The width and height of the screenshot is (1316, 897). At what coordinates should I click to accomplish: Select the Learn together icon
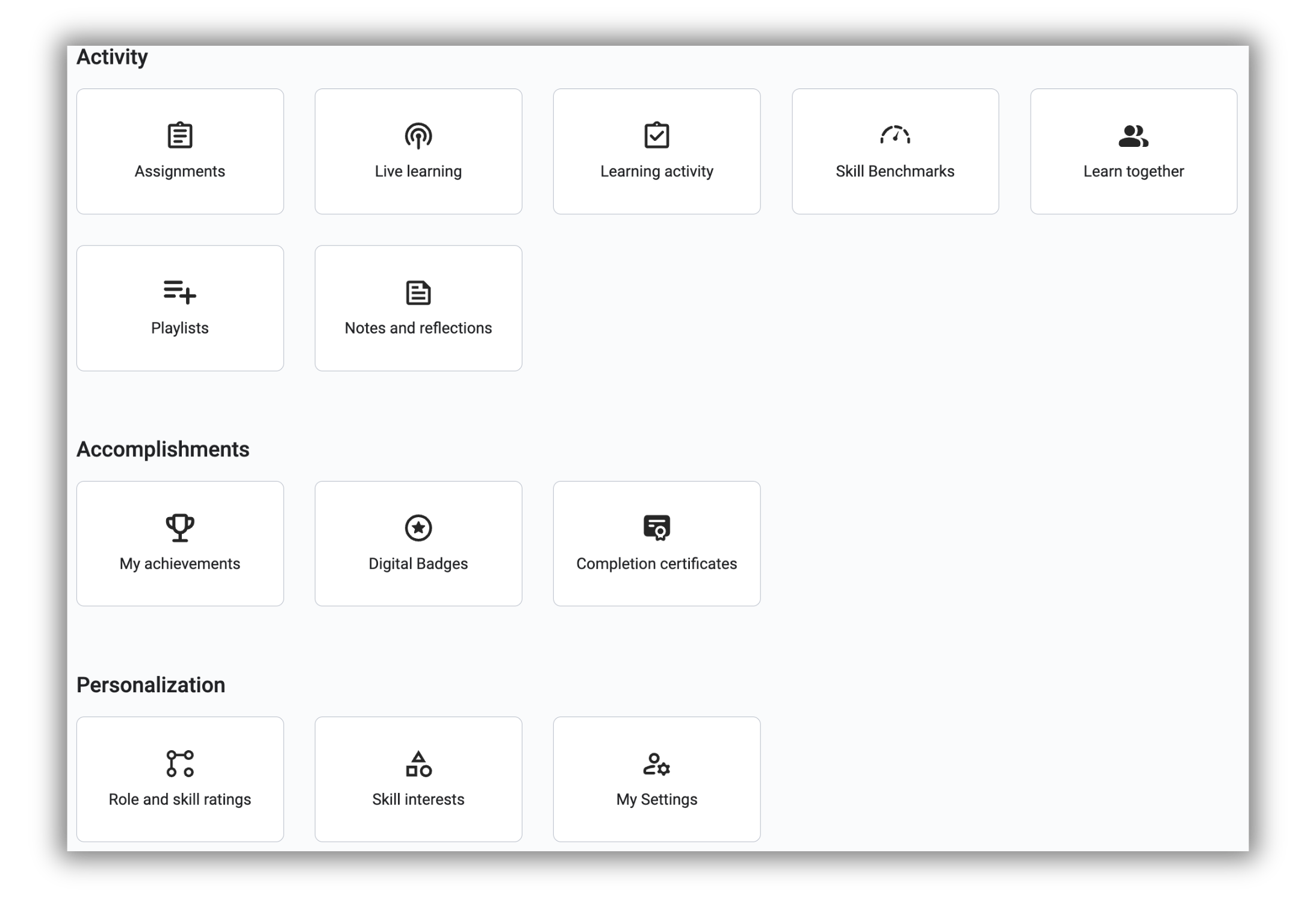[x=1133, y=135]
